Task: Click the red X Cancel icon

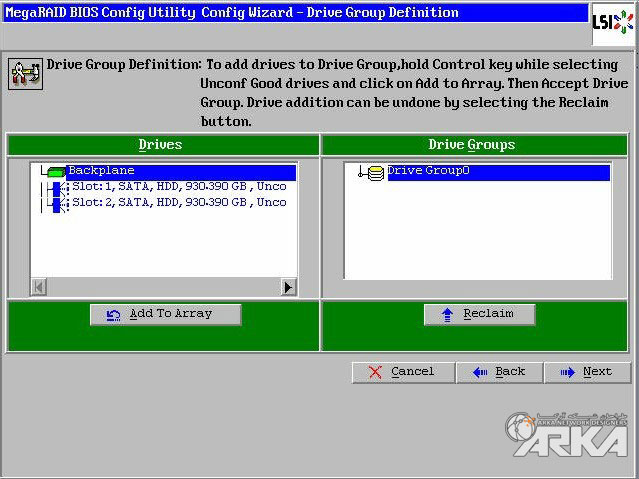Action: point(375,372)
